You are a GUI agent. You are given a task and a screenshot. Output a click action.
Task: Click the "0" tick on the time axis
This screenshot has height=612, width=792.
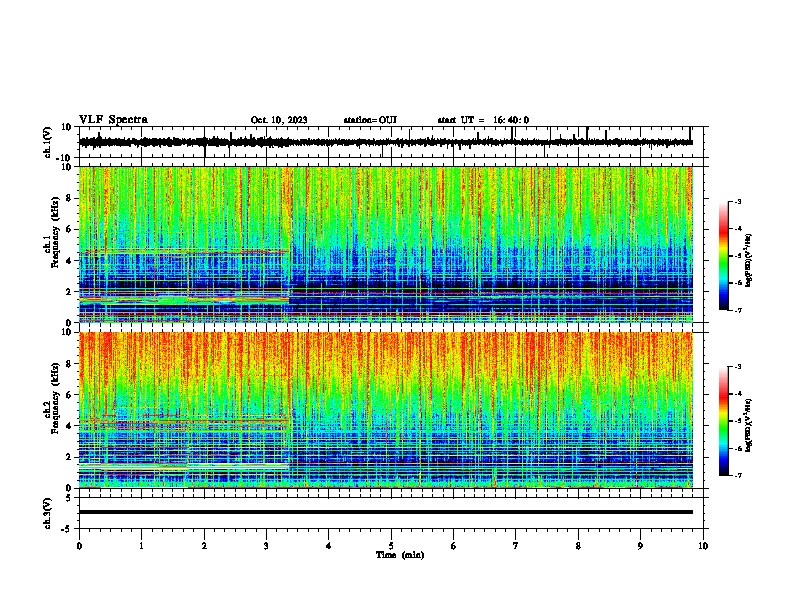click(x=79, y=546)
